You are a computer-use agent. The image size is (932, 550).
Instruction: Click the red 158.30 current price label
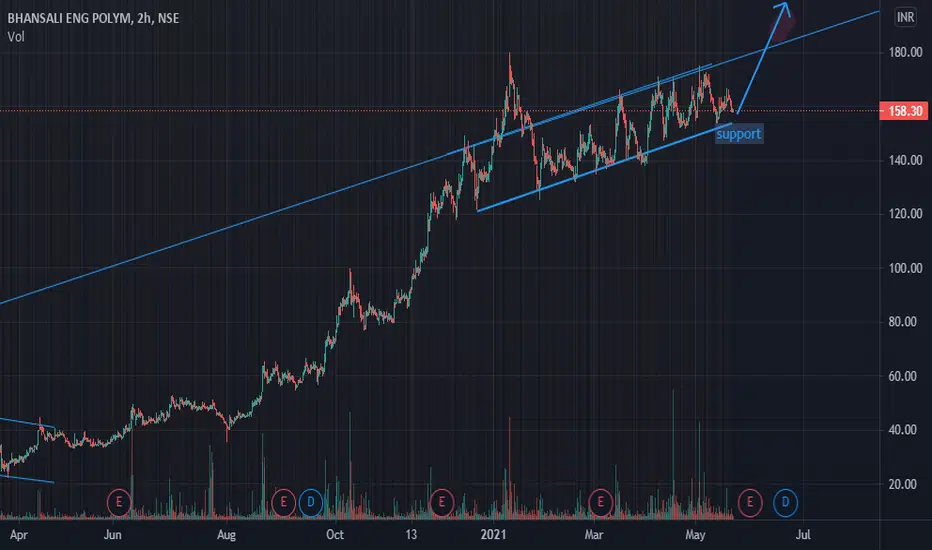(904, 111)
